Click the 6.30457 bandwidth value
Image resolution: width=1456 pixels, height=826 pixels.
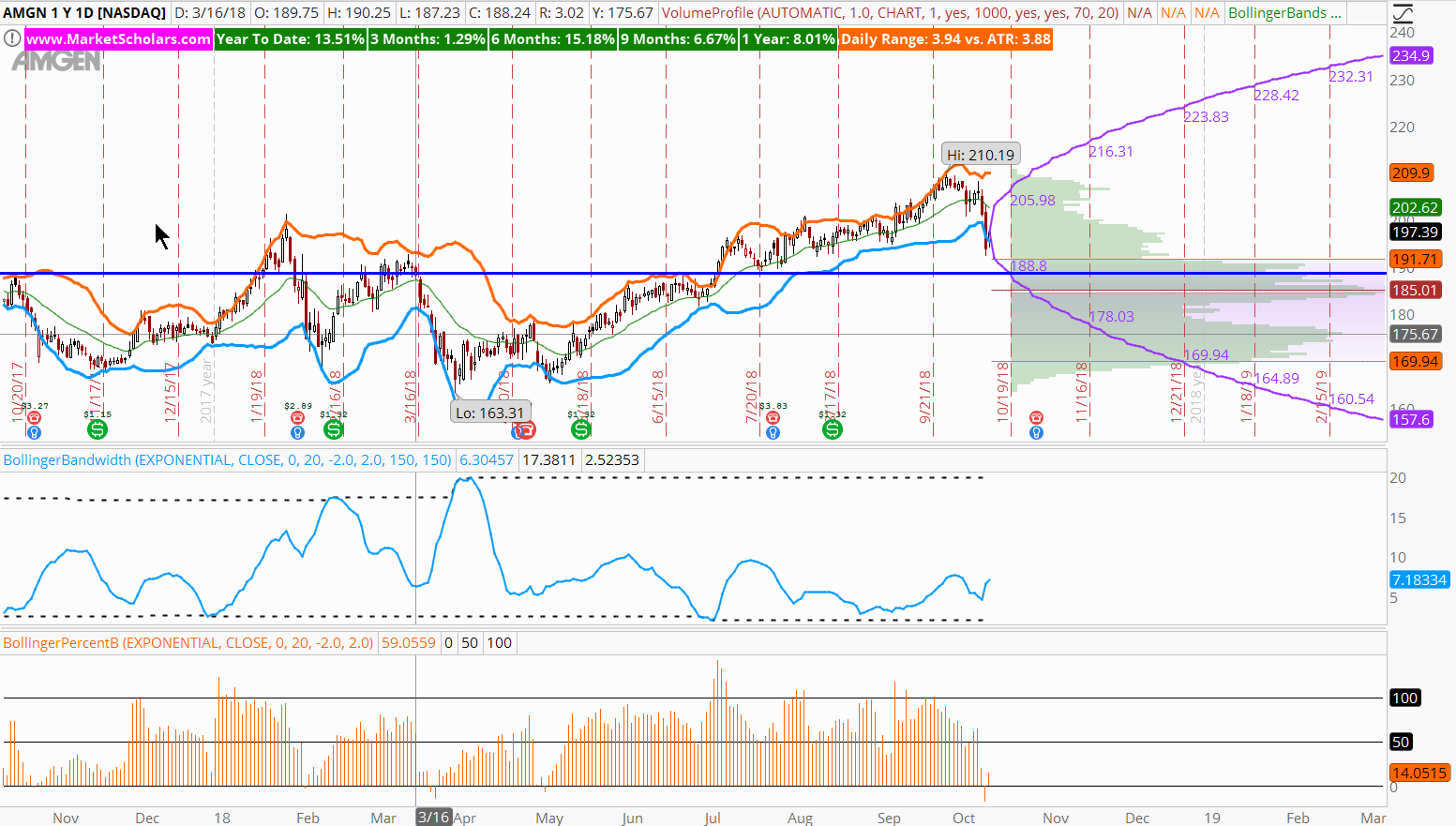[x=486, y=460]
